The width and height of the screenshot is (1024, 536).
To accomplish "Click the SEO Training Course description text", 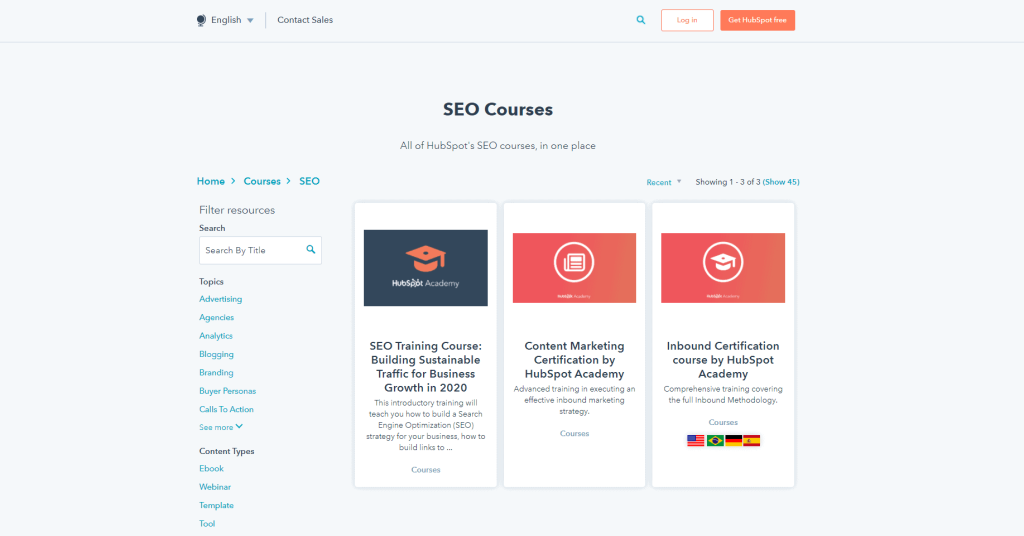I will coord(426,425).
